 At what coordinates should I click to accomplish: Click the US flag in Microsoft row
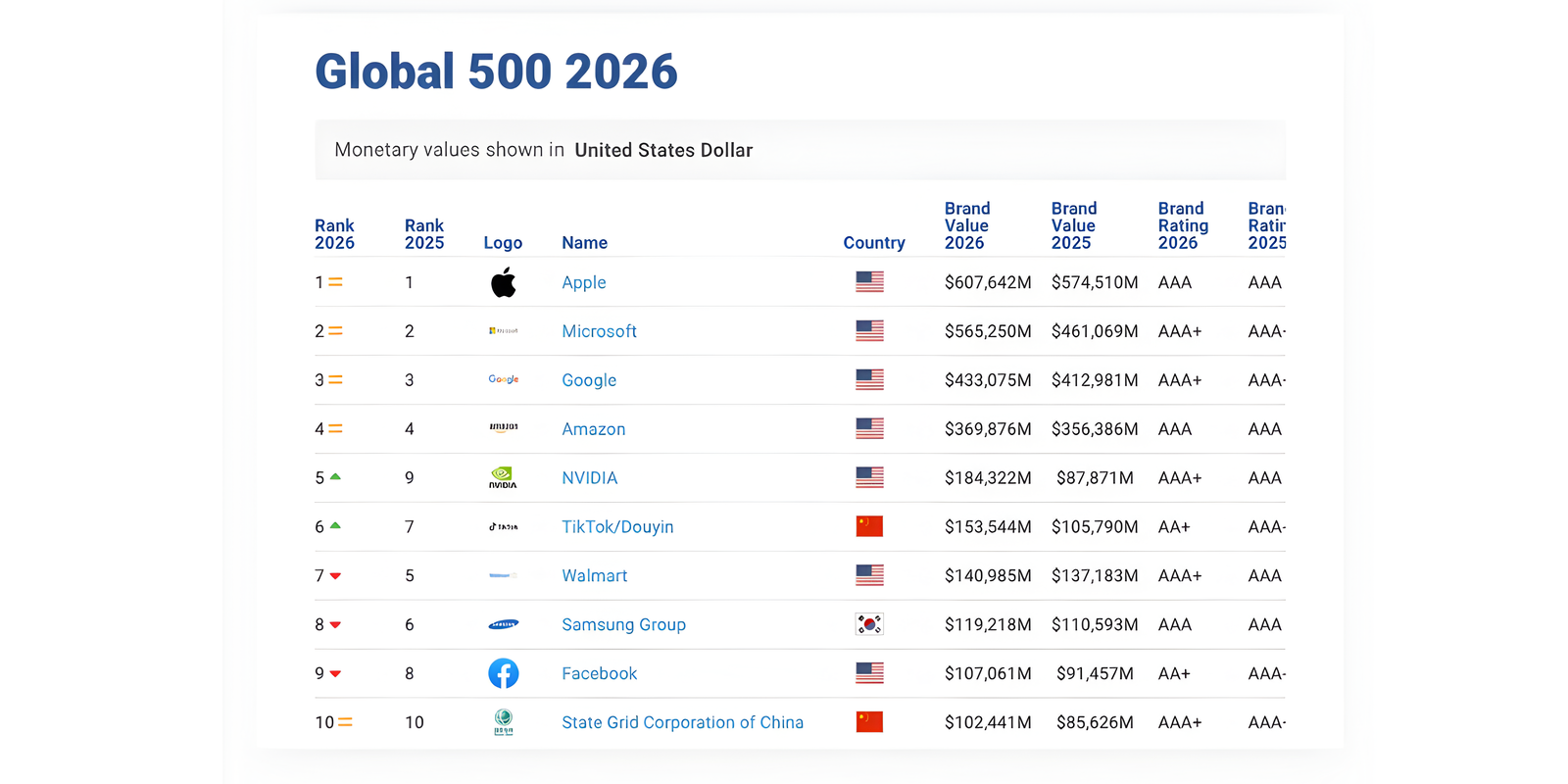(x=869, y=330)
